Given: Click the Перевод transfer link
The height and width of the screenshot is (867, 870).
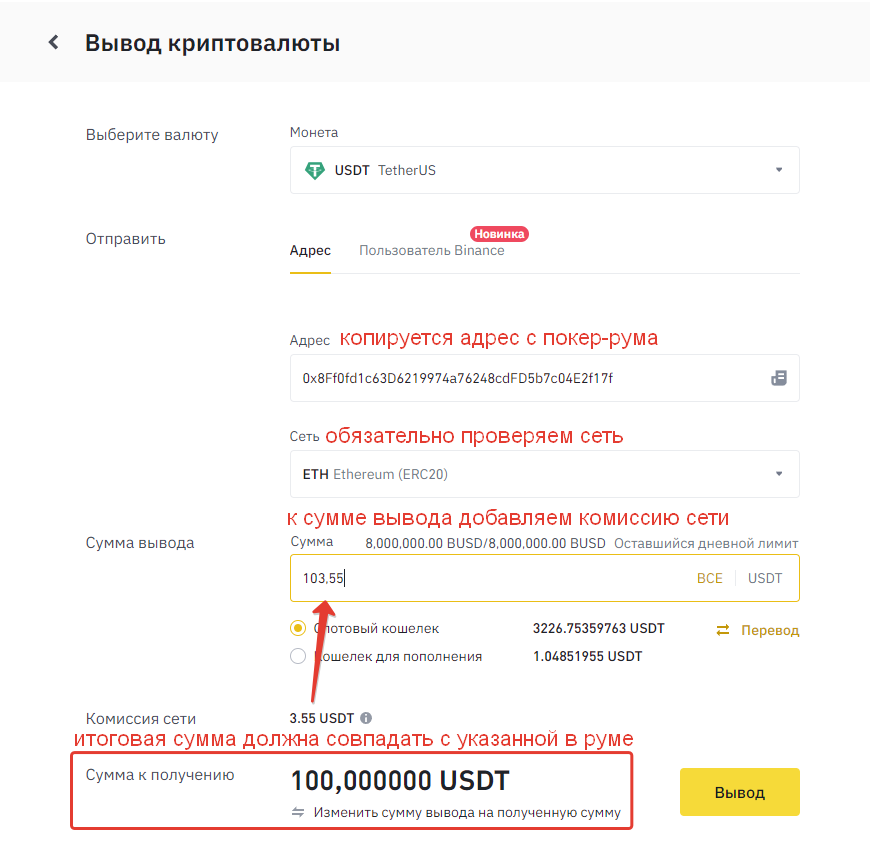Looking at the screenshot, I should coord(770,630).
